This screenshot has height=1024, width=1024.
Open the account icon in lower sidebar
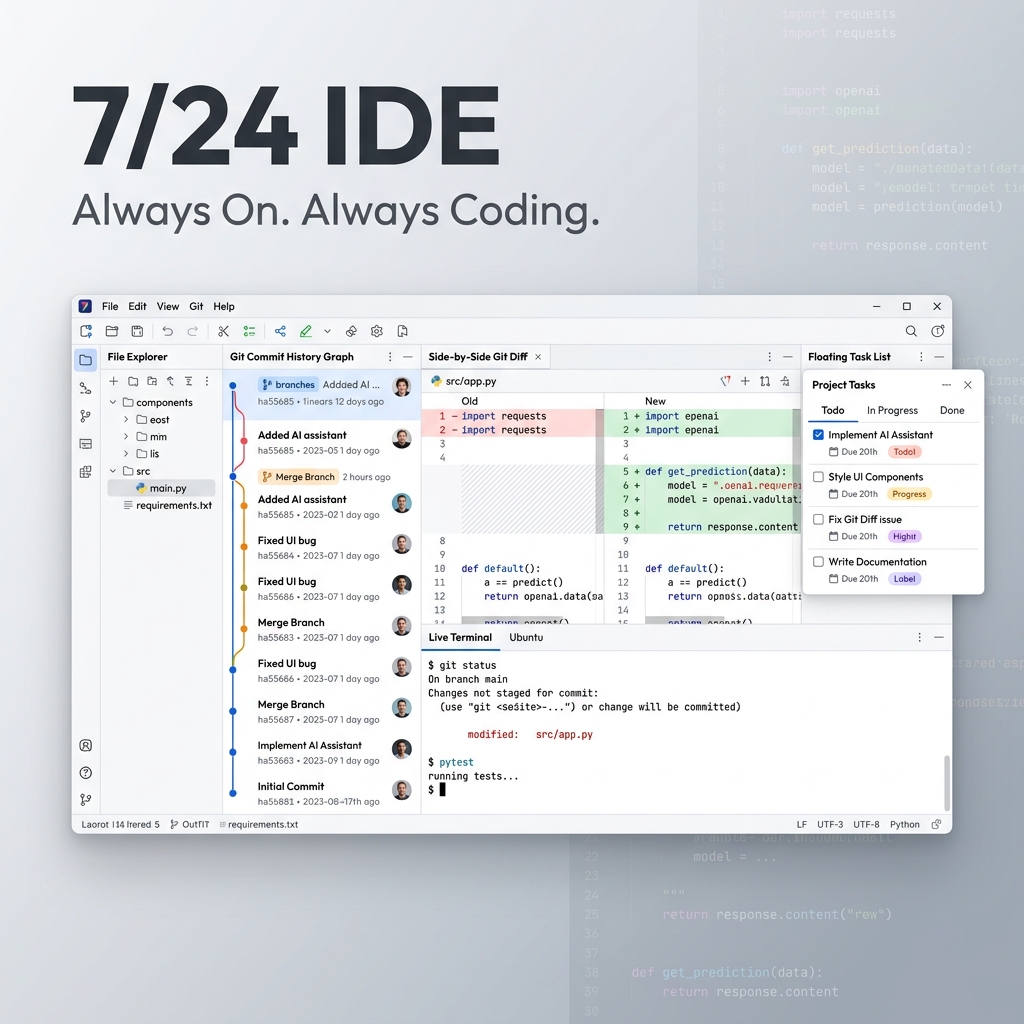point(86,745)
